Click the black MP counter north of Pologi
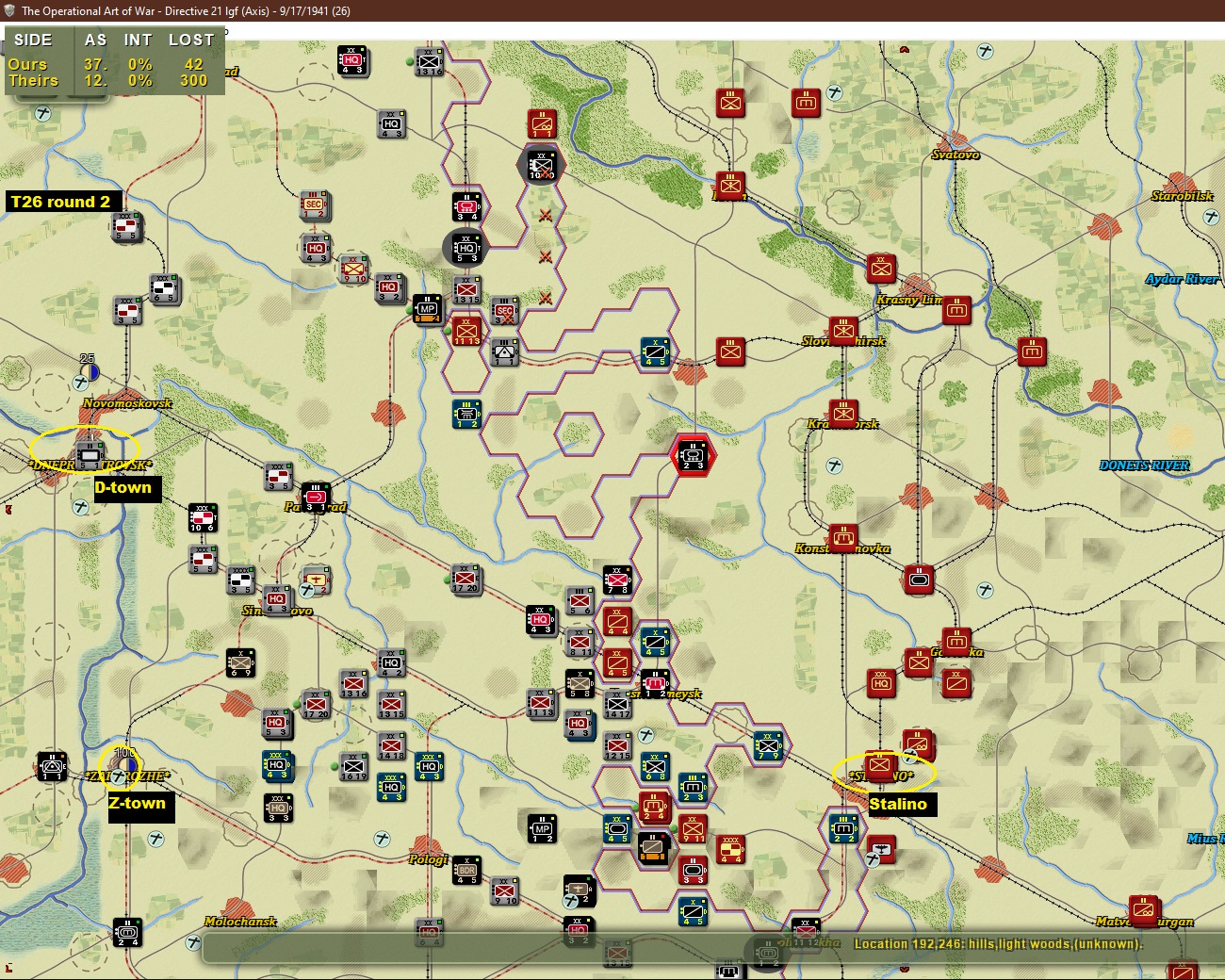The width and height of the screenshot is (1225, 980). coord(542,828)
